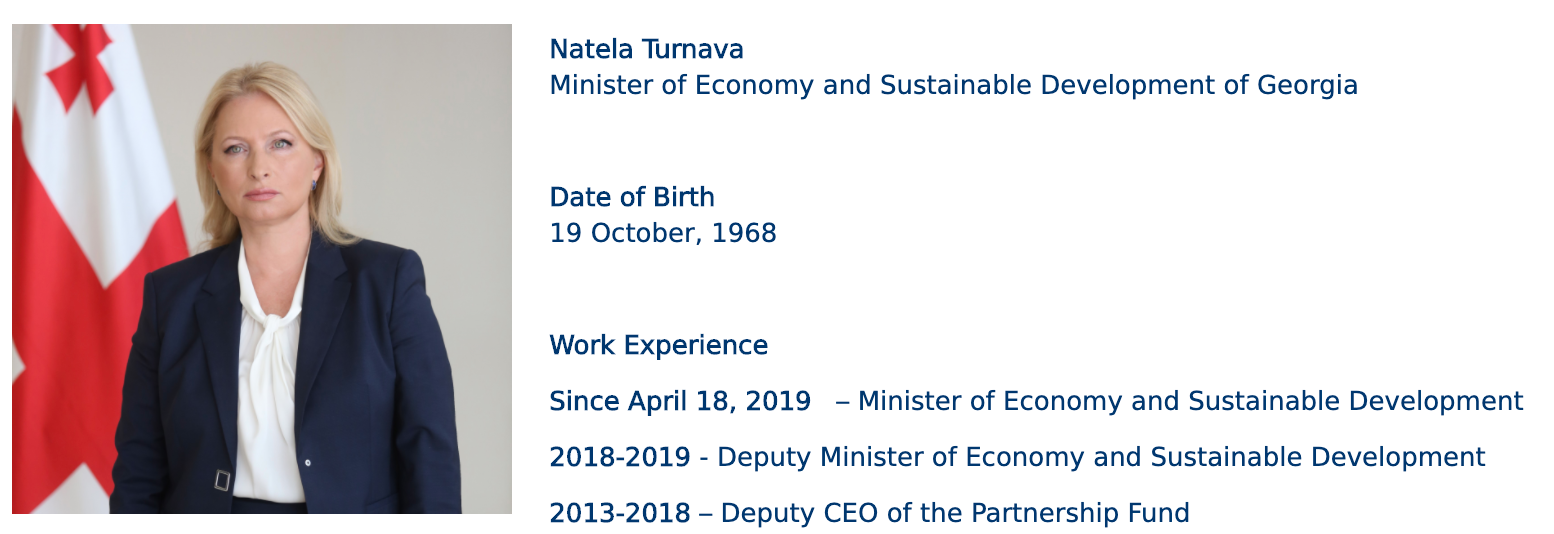
Task: Click the Minister of Economy title line
Action: click(954, 86)
